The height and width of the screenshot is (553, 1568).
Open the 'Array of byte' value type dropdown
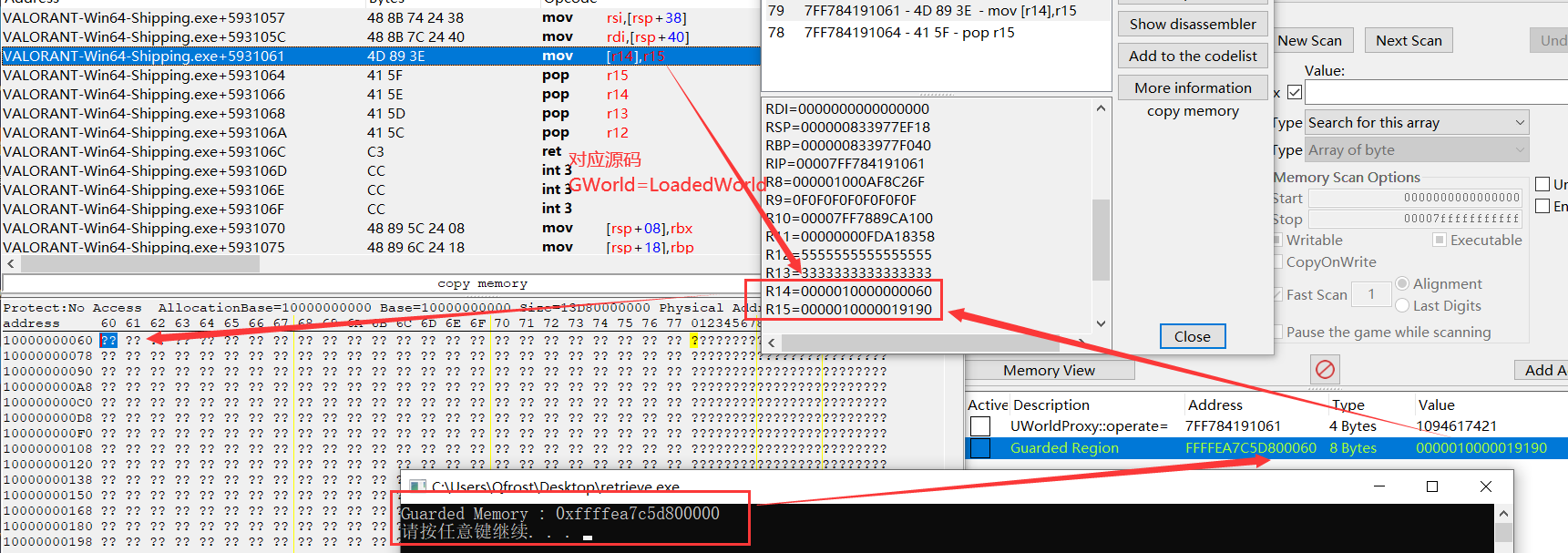pos(1417,149)
